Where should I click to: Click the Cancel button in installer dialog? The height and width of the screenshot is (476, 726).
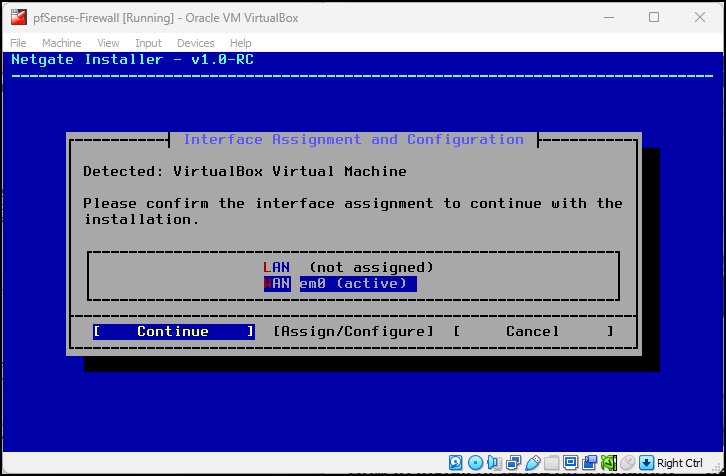[533, 332]
